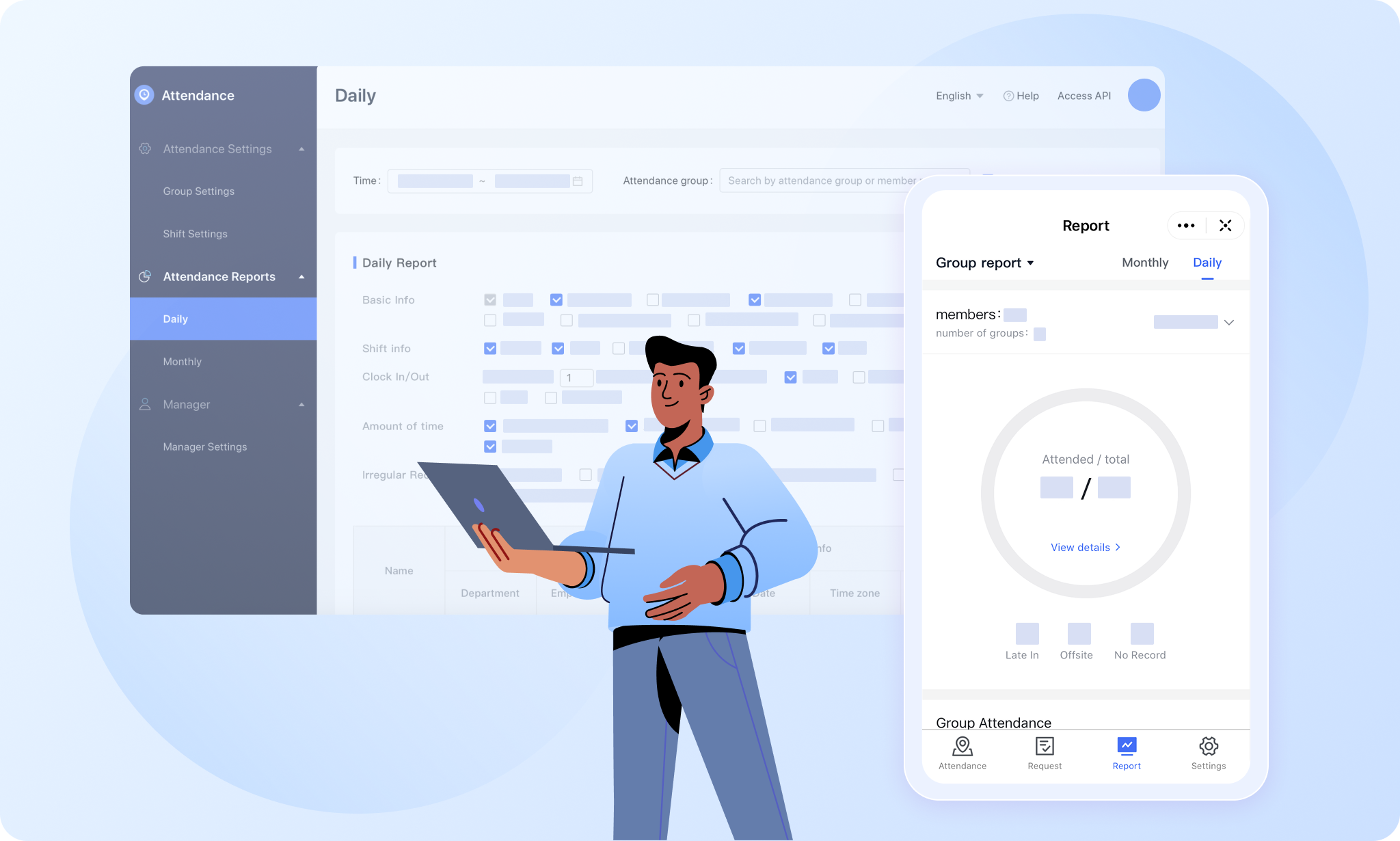
Task: Open the English language dropdown
Action: (x=960, y=96)
